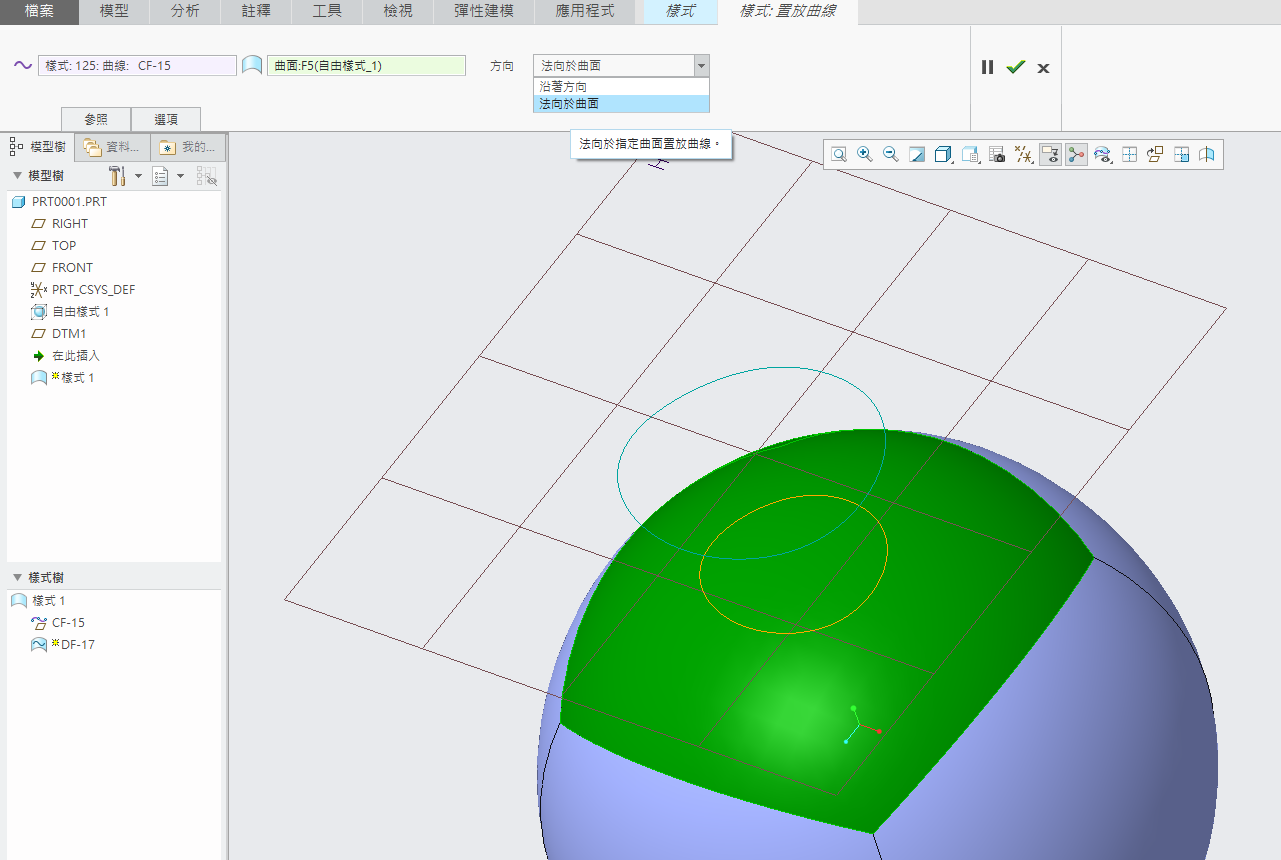Zoom in using the magnifier plus icon
The image size is (1281, 860).
pyautogui.click(x=865, y=154)
